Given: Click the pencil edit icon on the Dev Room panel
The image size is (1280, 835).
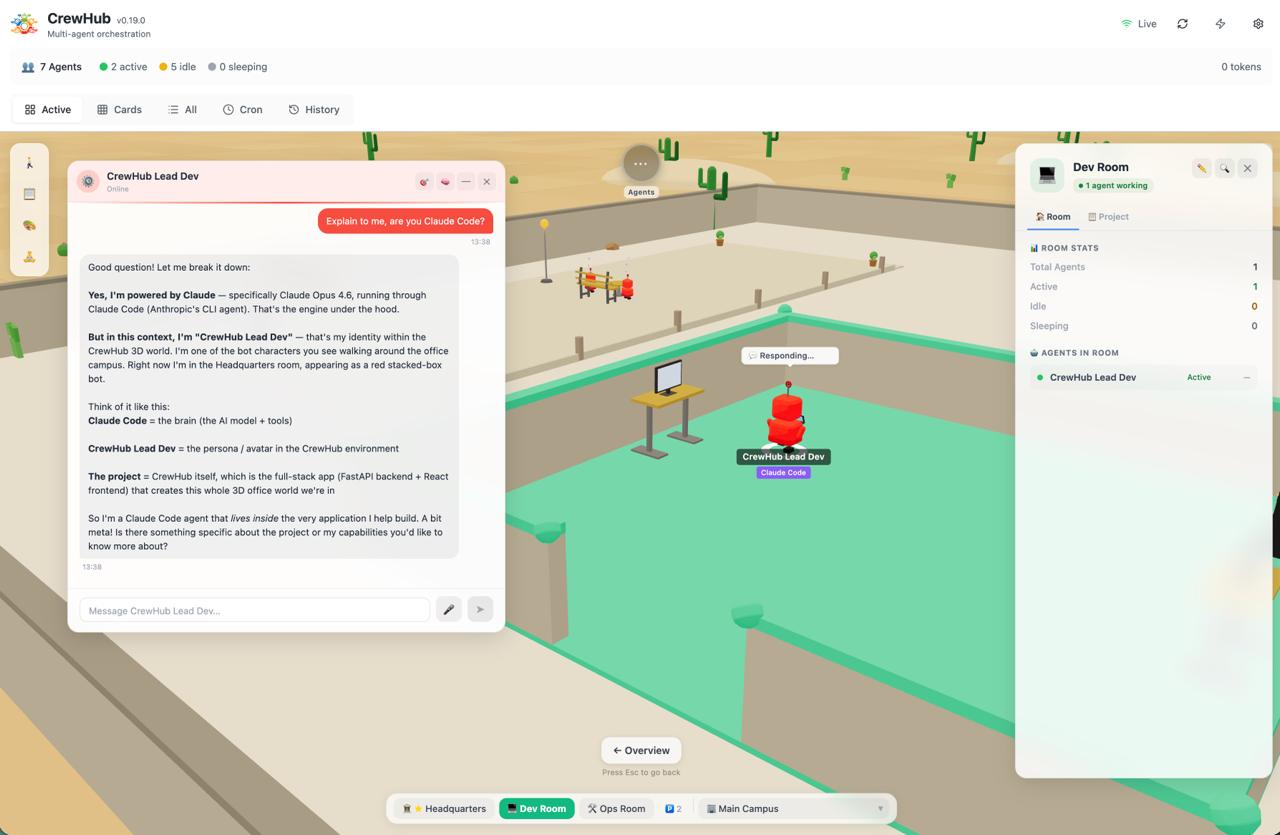Looking at the screenshot, I should [x=1201, y=168].
